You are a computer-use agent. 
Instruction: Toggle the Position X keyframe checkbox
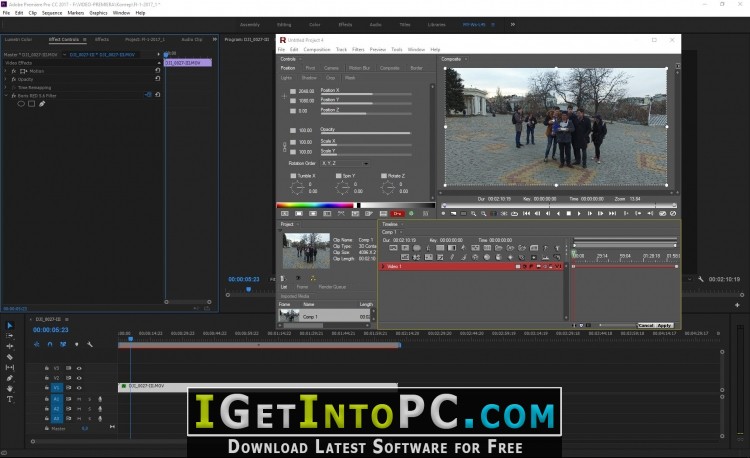tap(293, 91)
